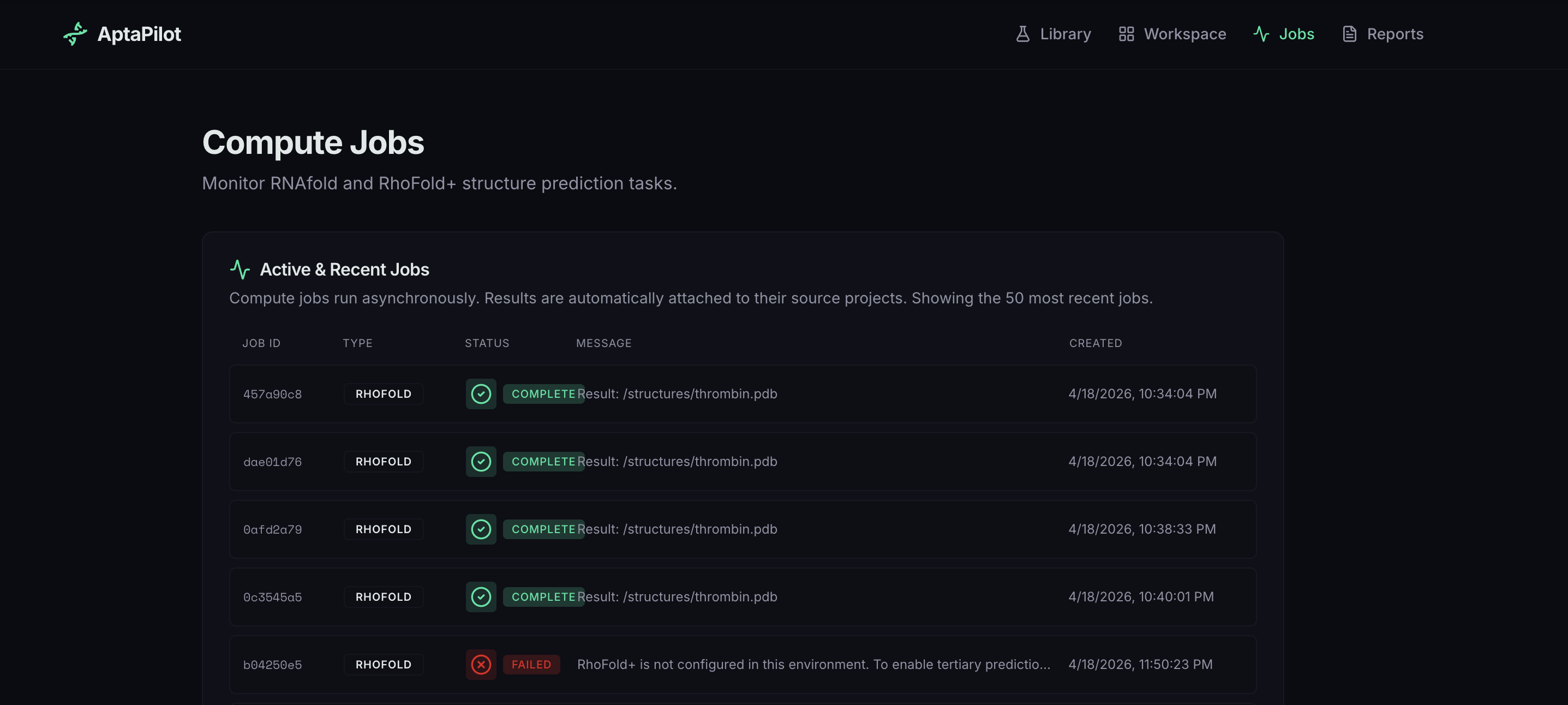Click the Reports document icon
This screenshot has width=1568, height=705.
point(1349,34)
